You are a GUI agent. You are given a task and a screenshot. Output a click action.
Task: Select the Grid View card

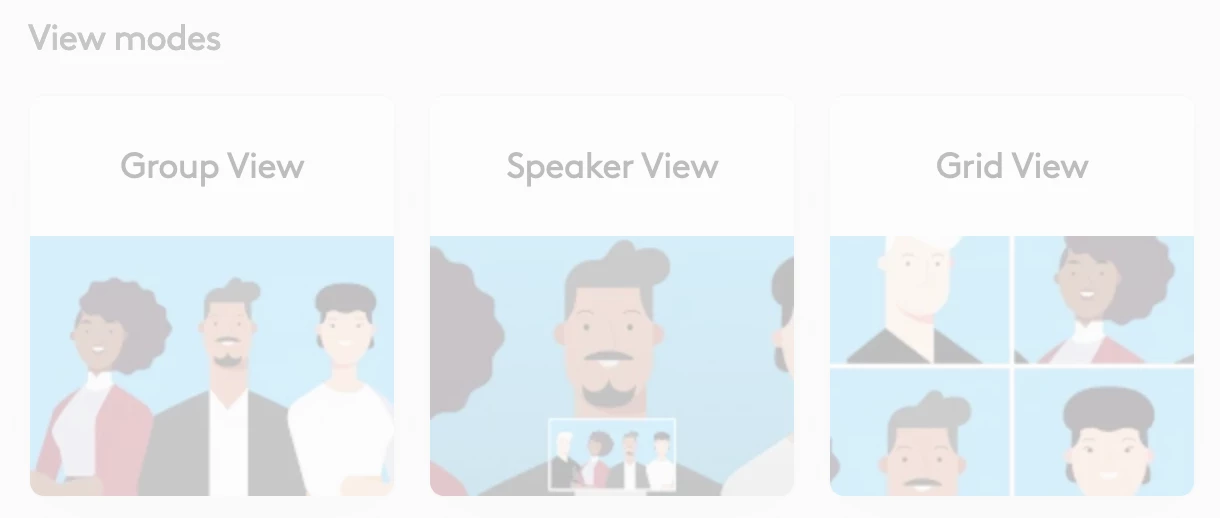(x=1012, y=296)
